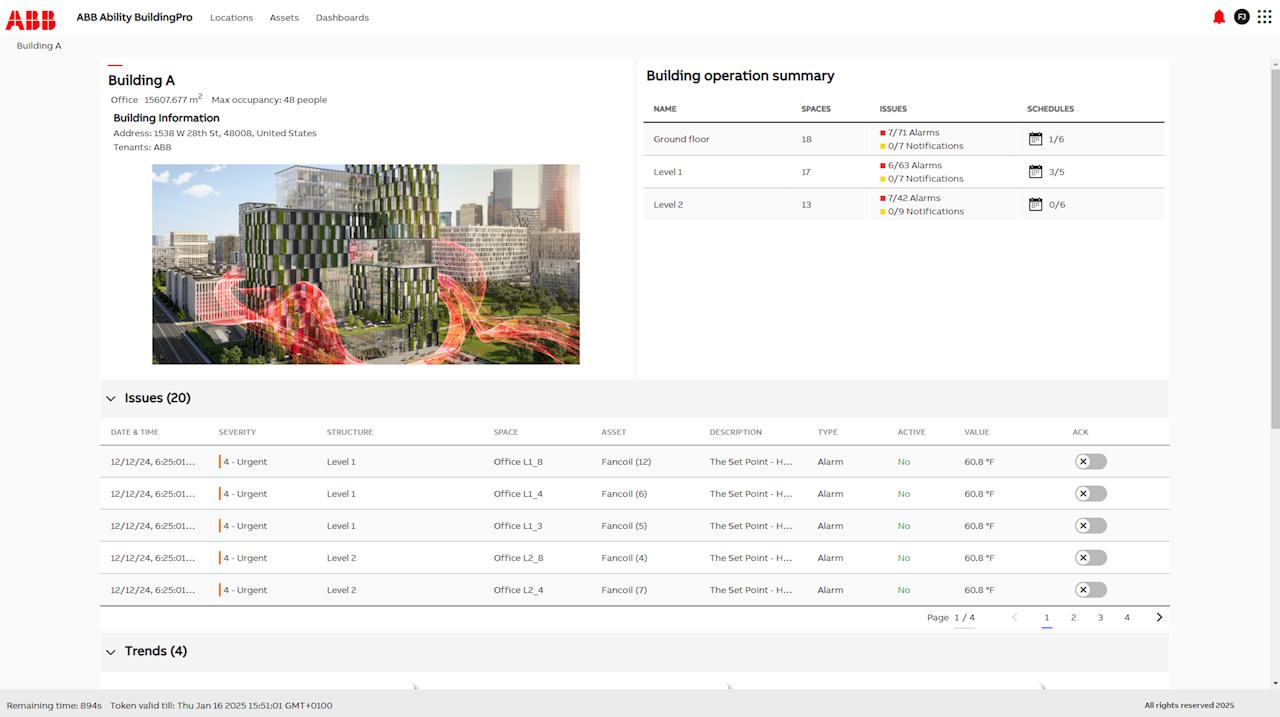Click the ABB logo in the top bar
This screenshot has width=1280, height=717.
tap(30, 18)
